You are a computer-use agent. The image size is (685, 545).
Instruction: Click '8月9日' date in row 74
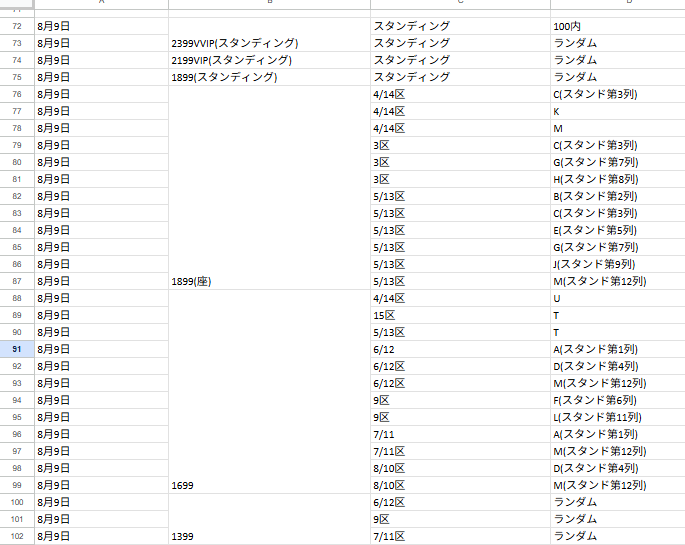(x=101, y=60)
